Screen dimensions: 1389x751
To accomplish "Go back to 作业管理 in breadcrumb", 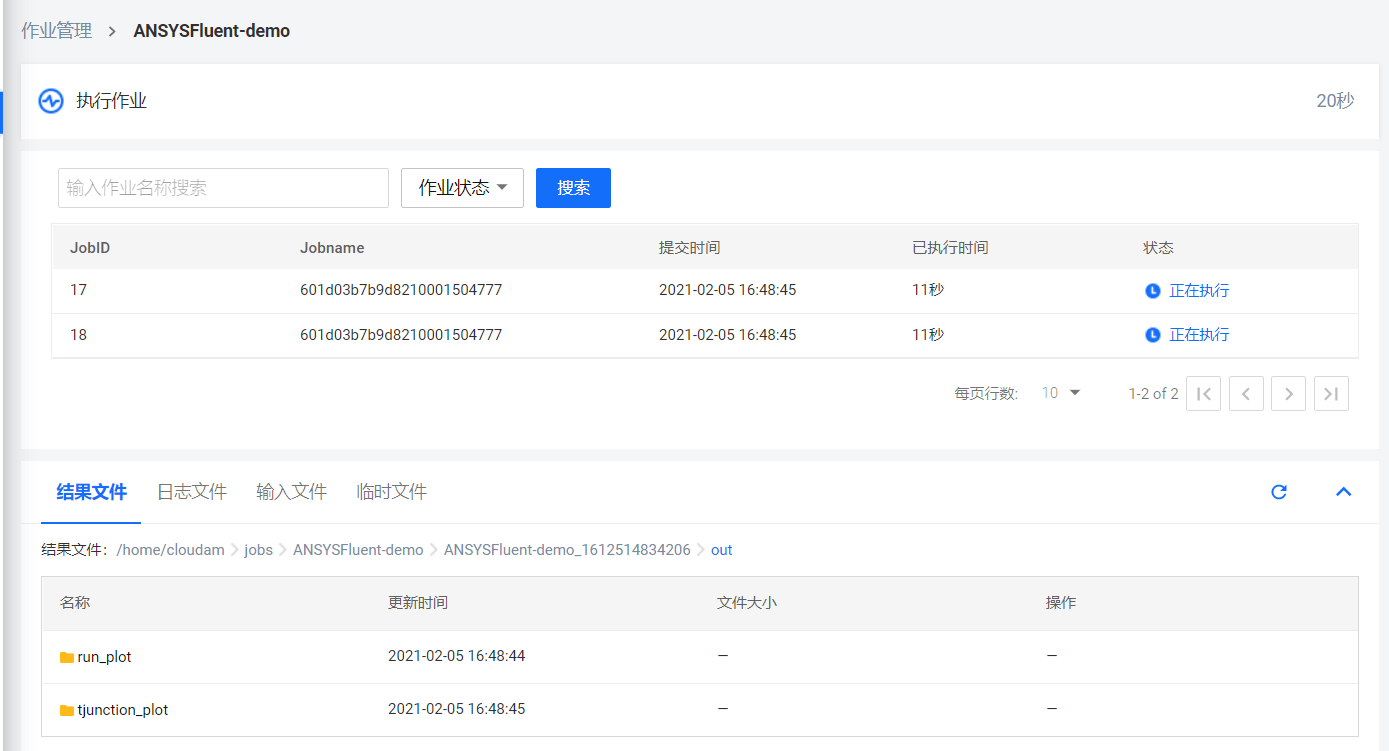I will 56,31.
